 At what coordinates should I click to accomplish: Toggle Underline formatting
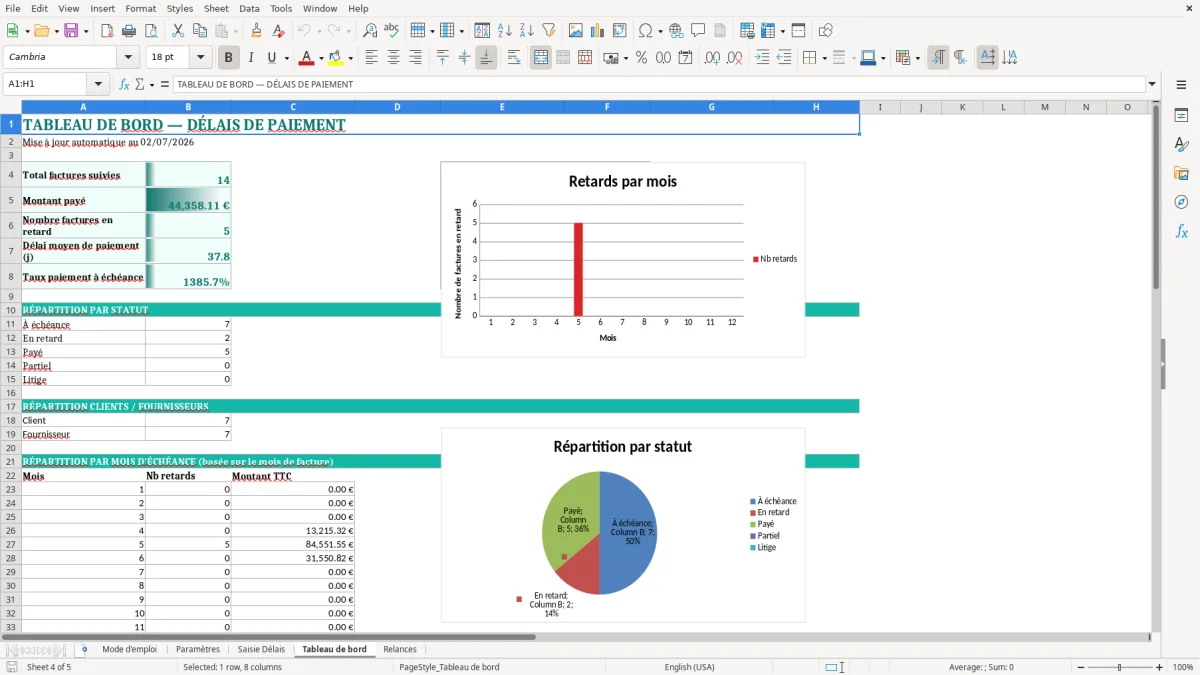click(x=272, y=58)
